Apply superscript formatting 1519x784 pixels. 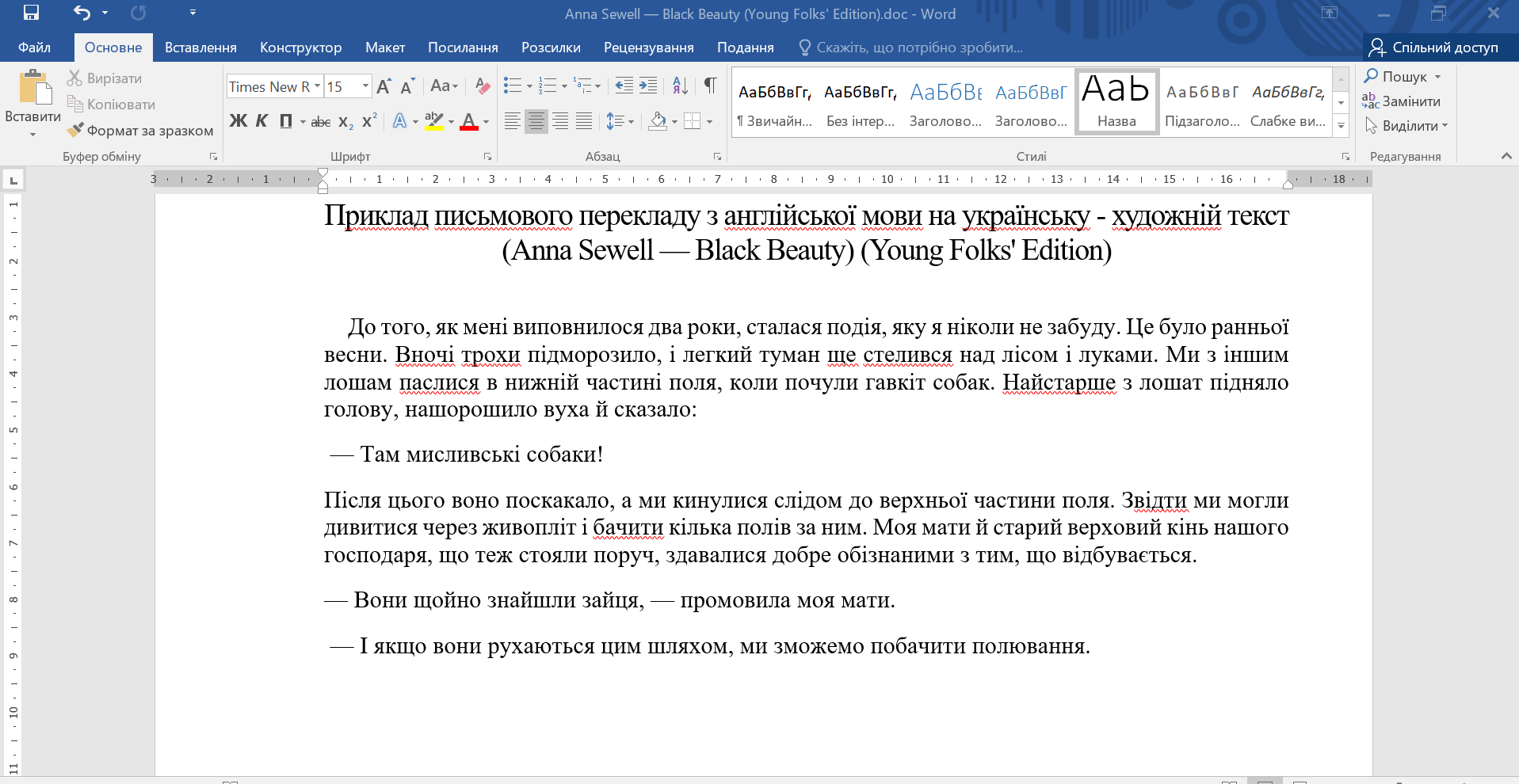pyautogui.click(x=369, y=121)
